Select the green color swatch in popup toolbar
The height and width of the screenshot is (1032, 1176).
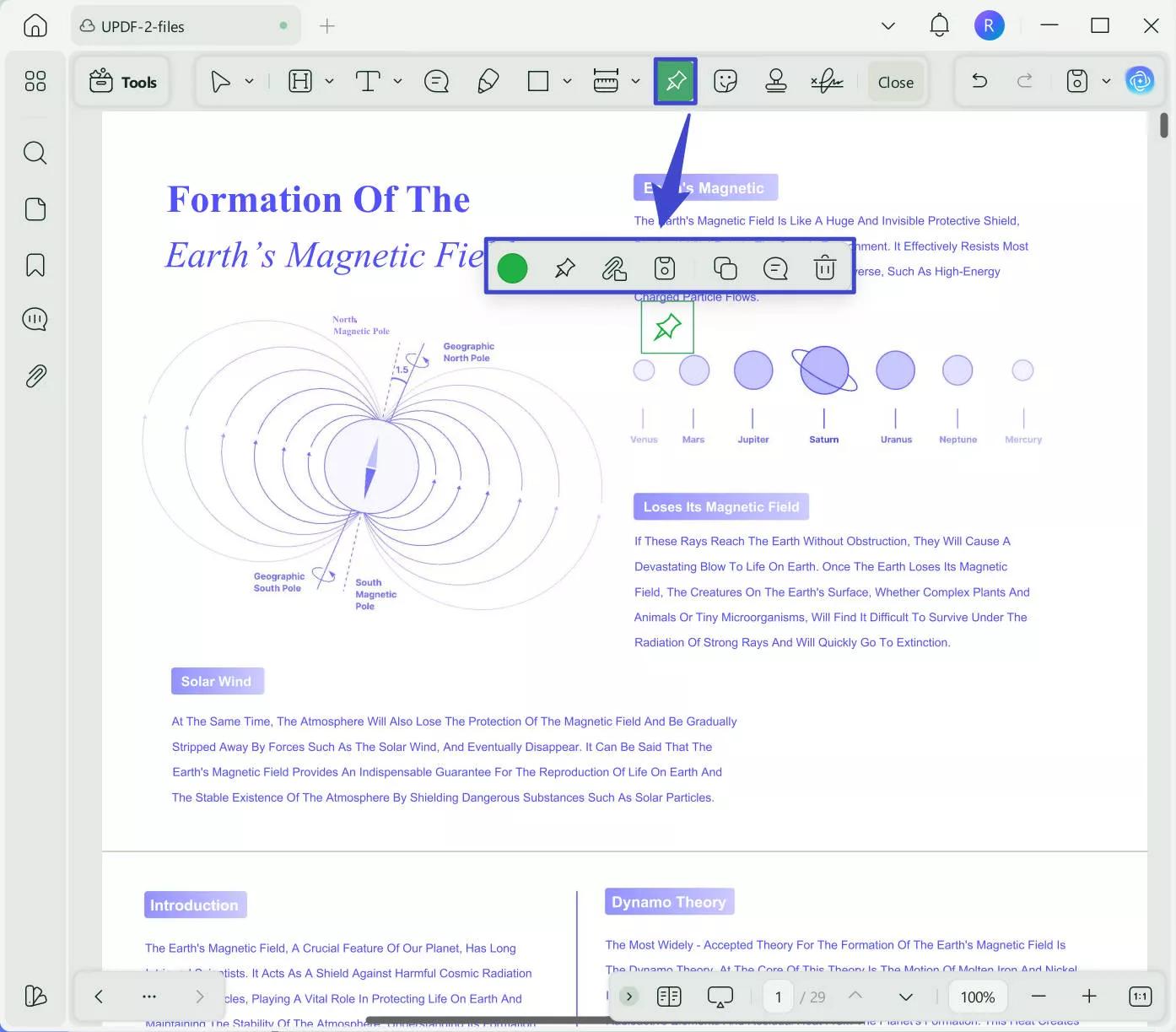[x=512, y=268]
